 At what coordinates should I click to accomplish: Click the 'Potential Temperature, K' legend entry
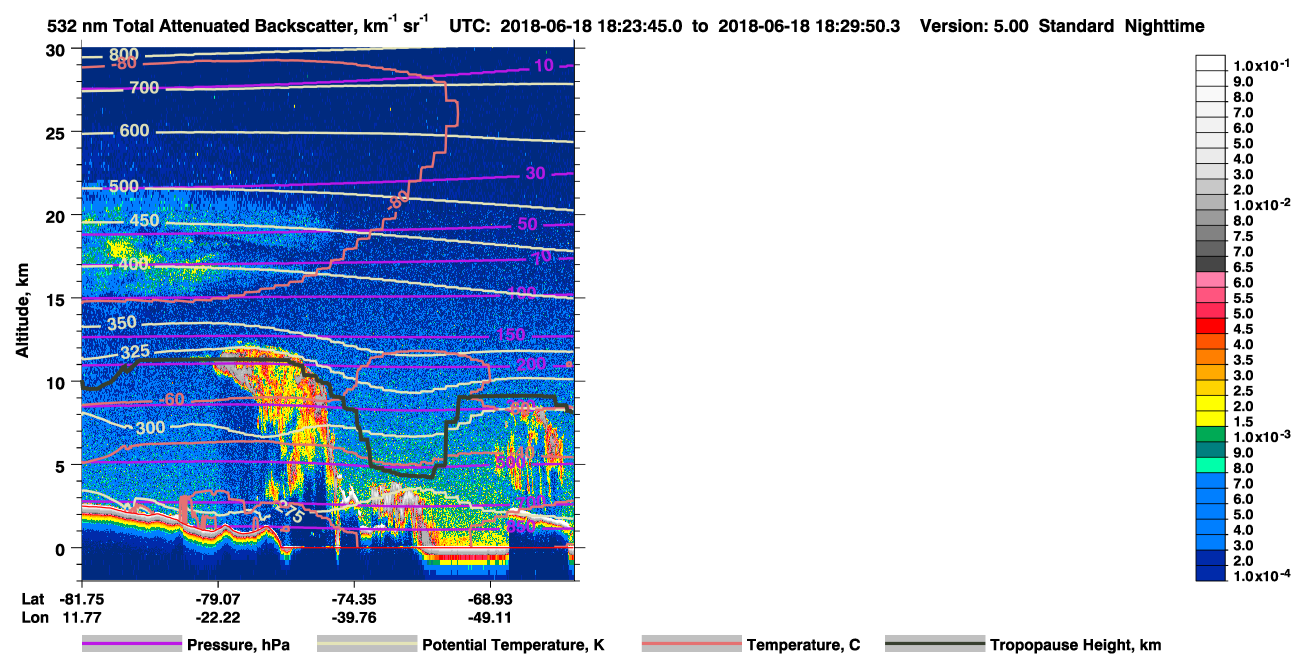513,645
